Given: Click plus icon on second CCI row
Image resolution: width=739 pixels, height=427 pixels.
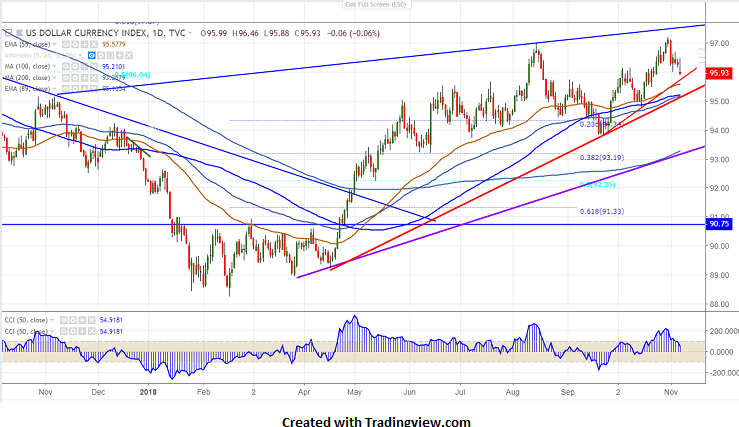Looking at the screenshot, I should coord(83,332).
